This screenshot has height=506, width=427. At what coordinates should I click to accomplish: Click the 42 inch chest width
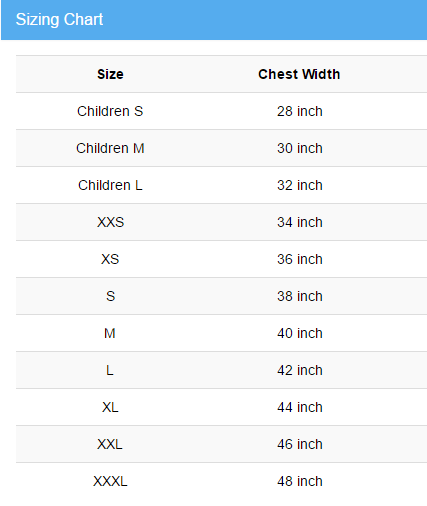(300, 370)
